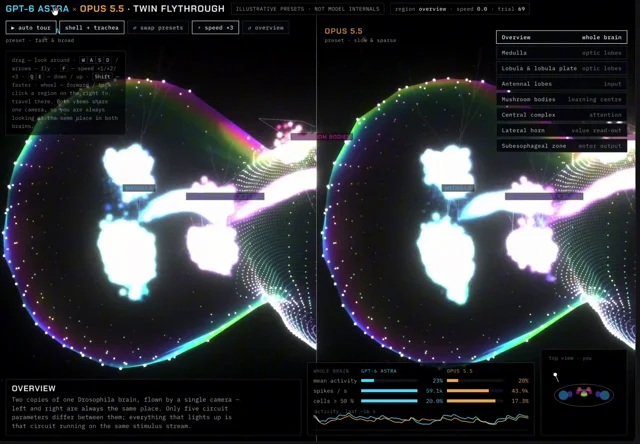Click the orange spikes per second bar
Viewport: 640px width, 444px height.
point(468,391)
